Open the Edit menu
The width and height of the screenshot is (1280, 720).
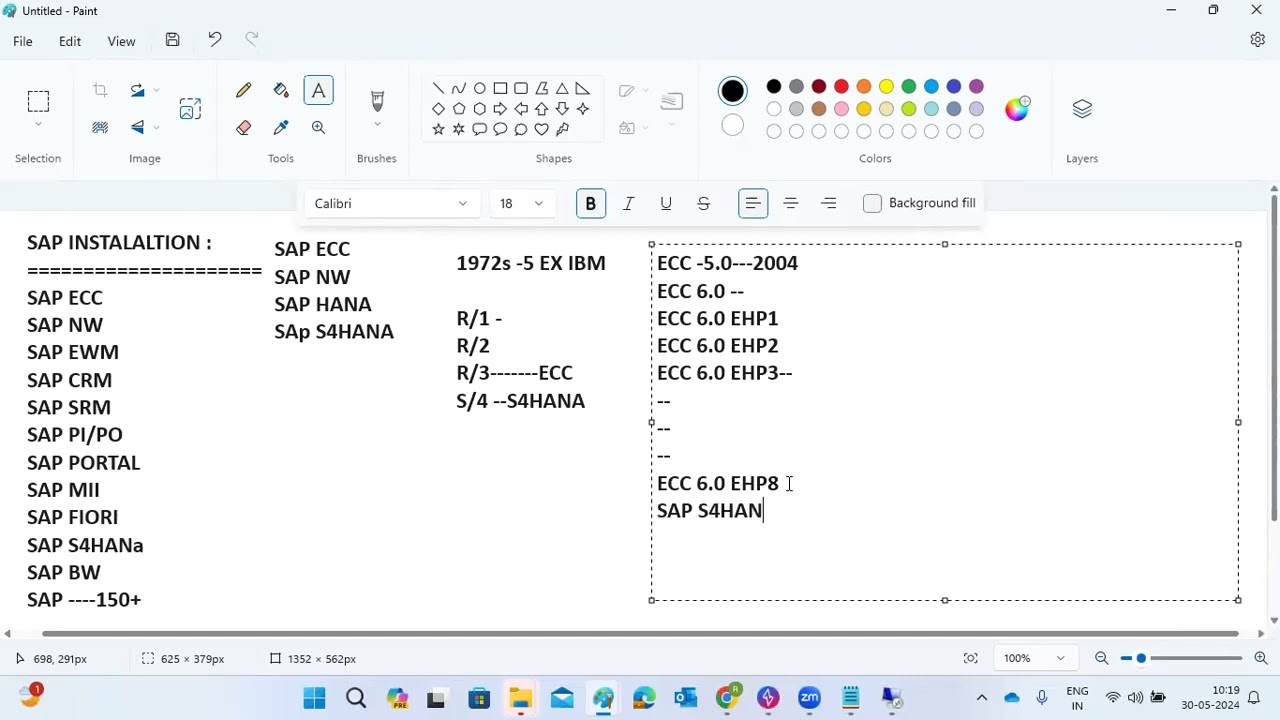[x=70, y=41]
